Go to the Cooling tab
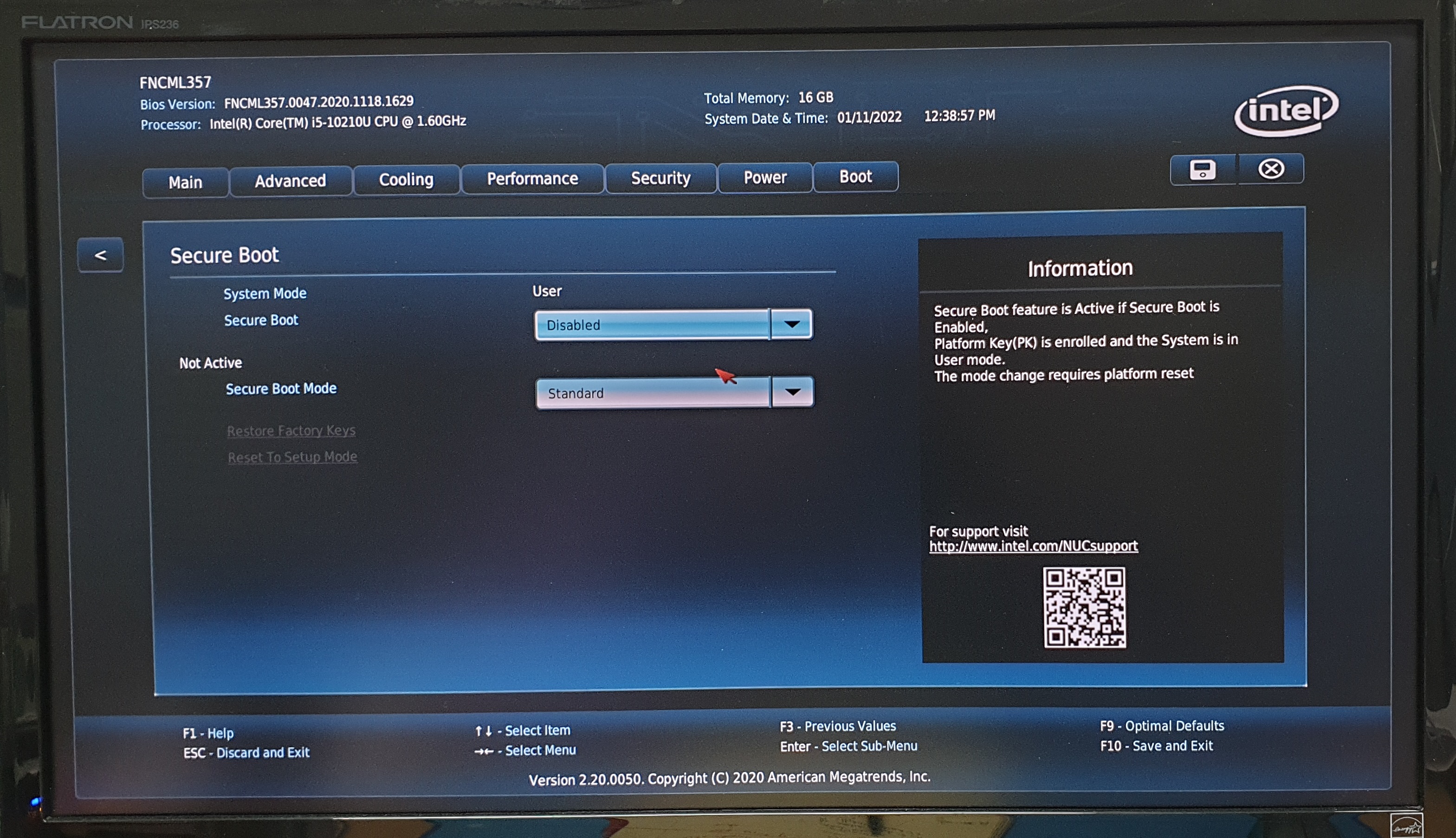This screenshot has width=1456, height=838. (406, 180)
